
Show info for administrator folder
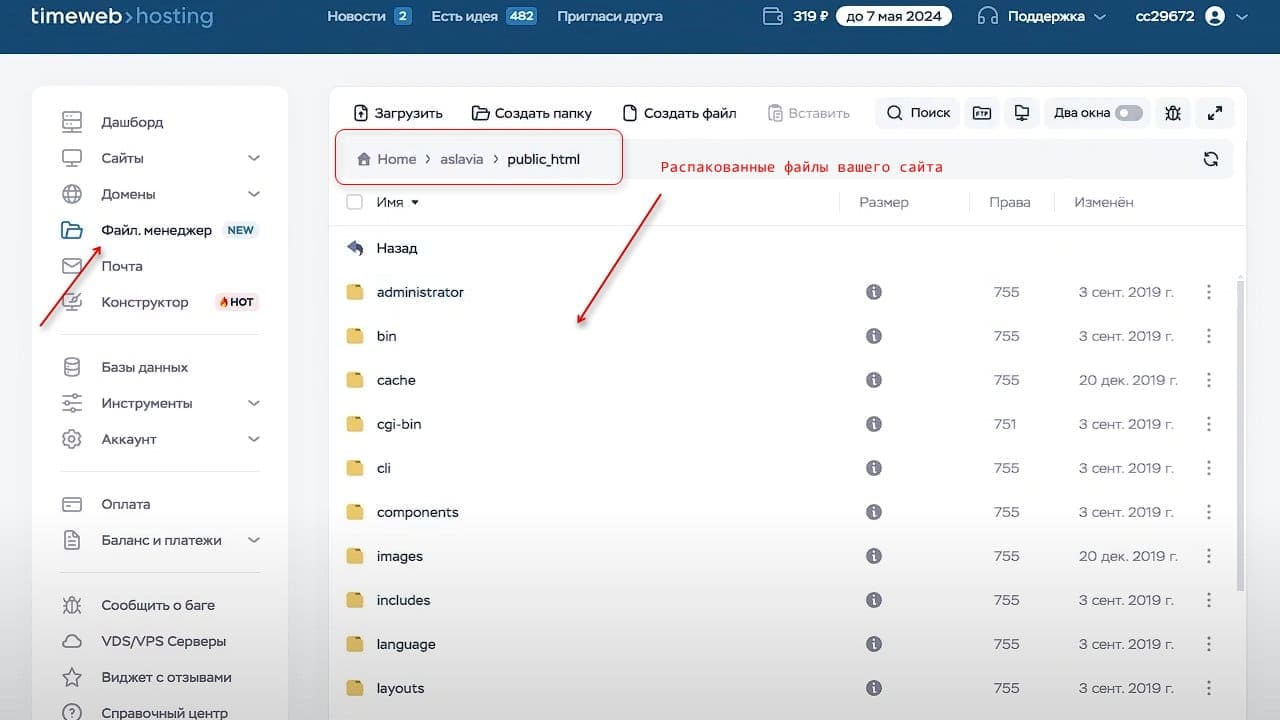click(874, 292)
